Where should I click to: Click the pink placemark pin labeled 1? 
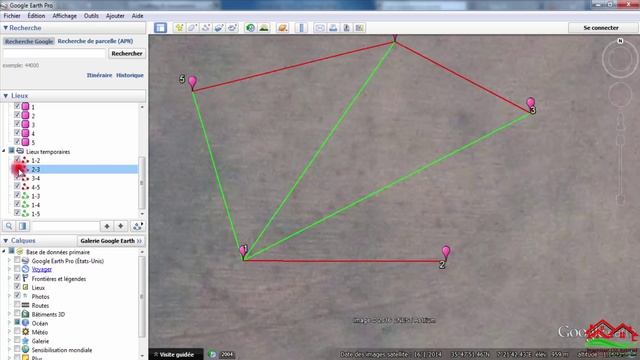click(243, 251)
